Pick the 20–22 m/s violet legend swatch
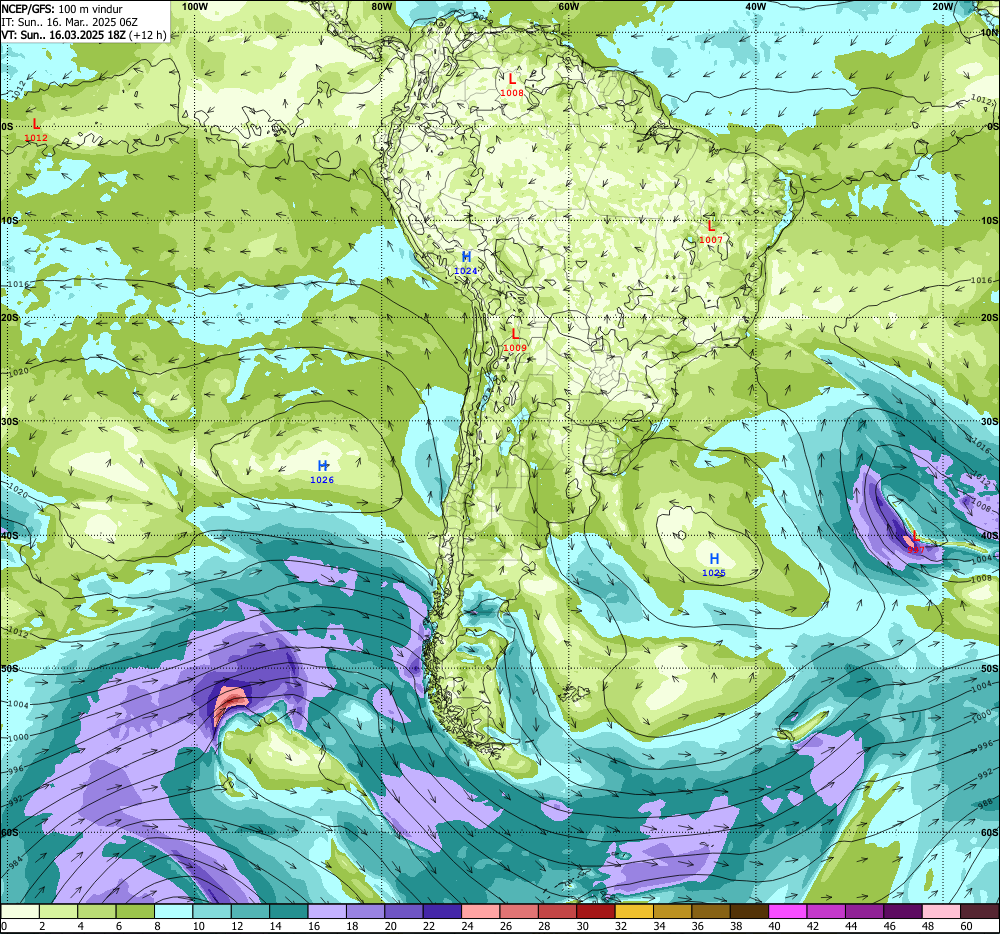The image size is (1000, 934). 404,911
